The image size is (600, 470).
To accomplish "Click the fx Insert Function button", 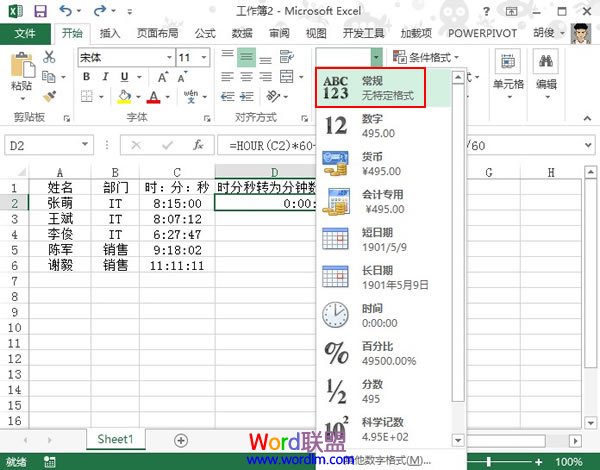I will [x=198, y=145].
